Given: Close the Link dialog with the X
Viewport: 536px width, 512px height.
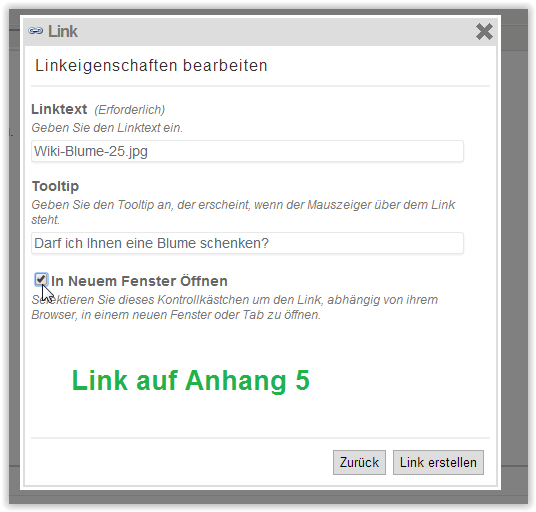Looking at the screenshot, I should (x=484, y=31).
